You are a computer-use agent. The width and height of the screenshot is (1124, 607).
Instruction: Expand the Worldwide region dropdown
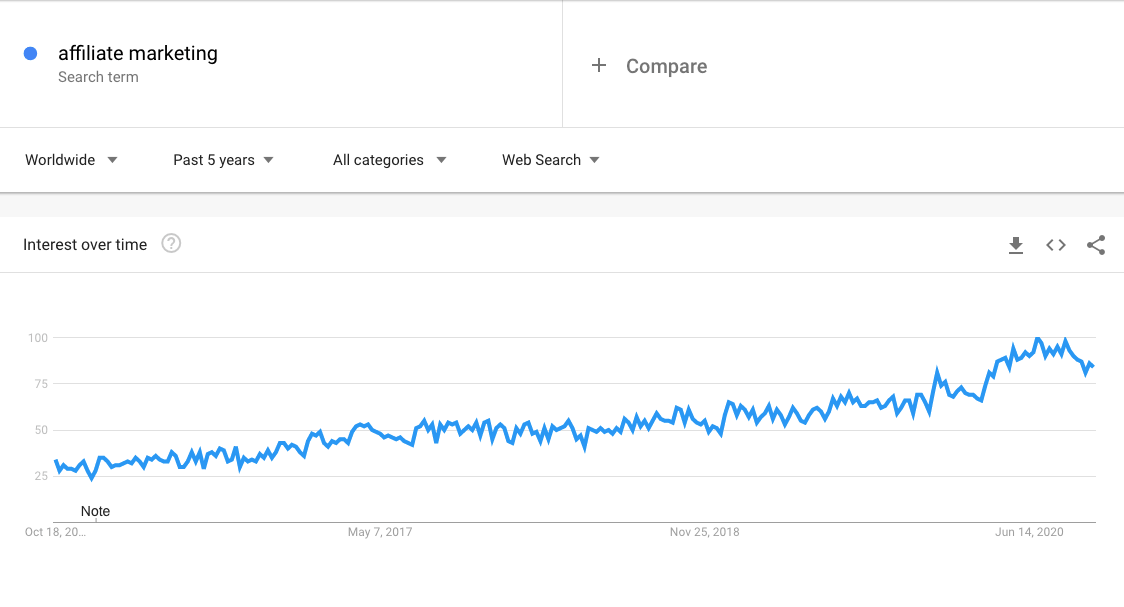tap(71, 160)
